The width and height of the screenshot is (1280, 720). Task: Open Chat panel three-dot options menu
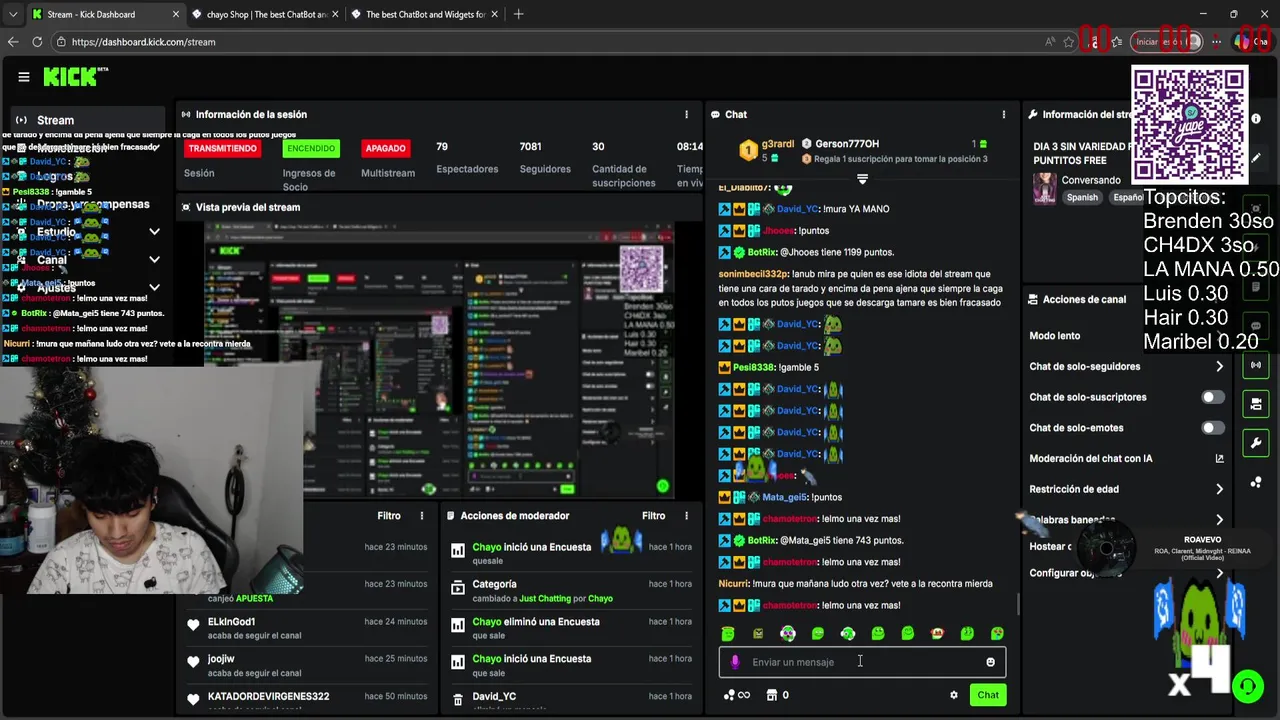pyautogui.click(x=1004, y=114)
